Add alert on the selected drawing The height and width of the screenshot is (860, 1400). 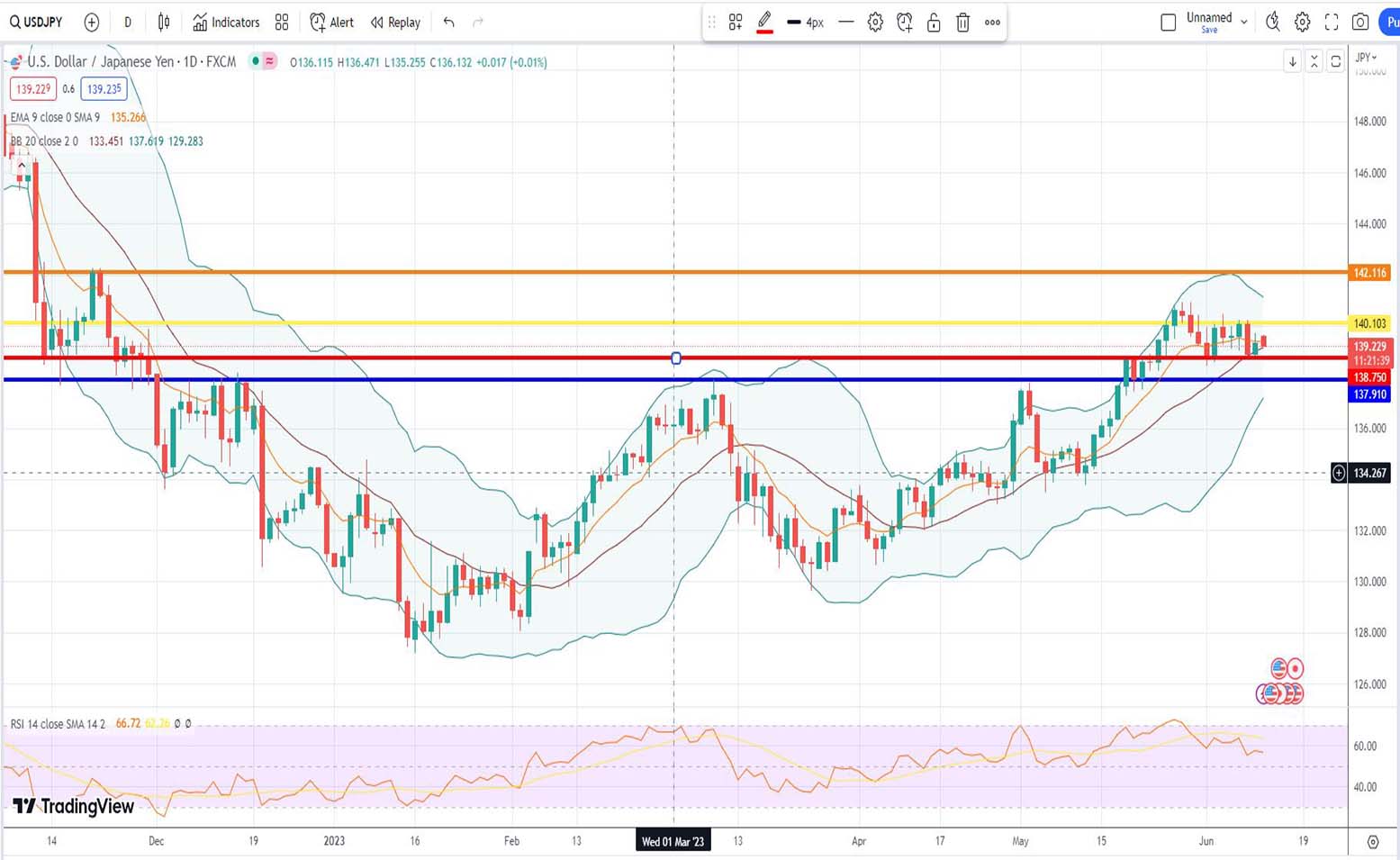click(x=905, y=23)
